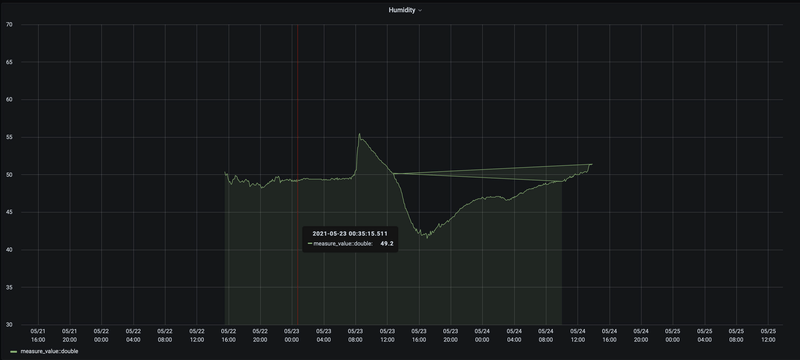The height and width of the screenshot is (360, 800).
Task: Click the 05/21 16:00 x-axis label
Action: click(38, 335)
